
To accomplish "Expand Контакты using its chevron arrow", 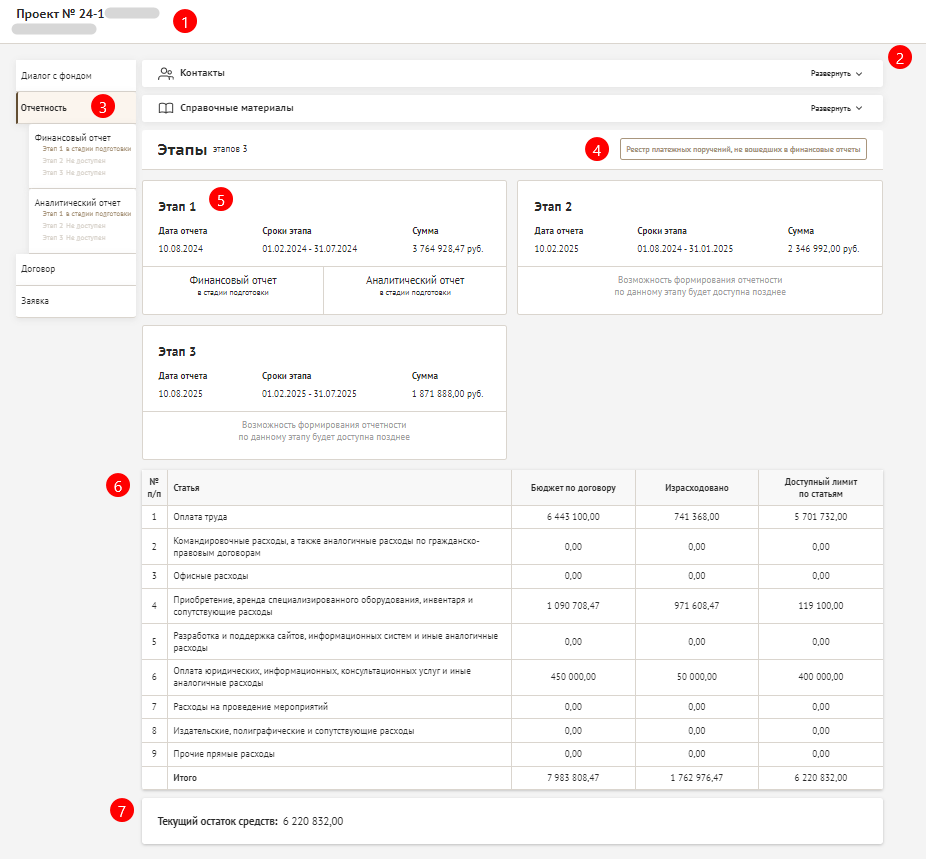I will click(858, 74).
